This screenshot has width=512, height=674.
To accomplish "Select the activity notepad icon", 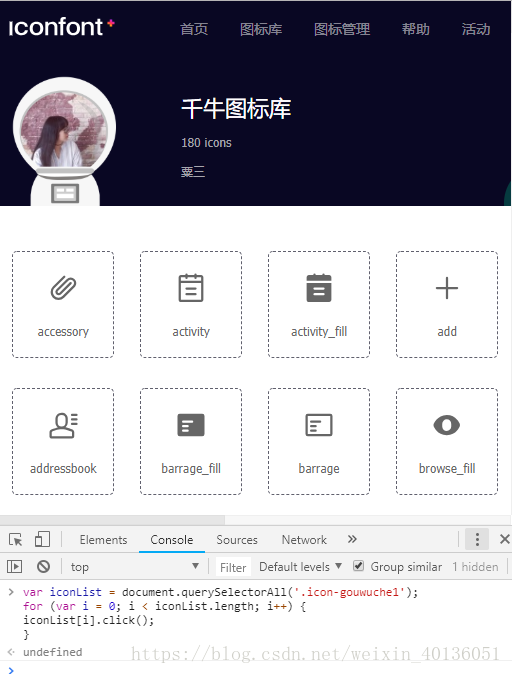I will pos(191,288).
